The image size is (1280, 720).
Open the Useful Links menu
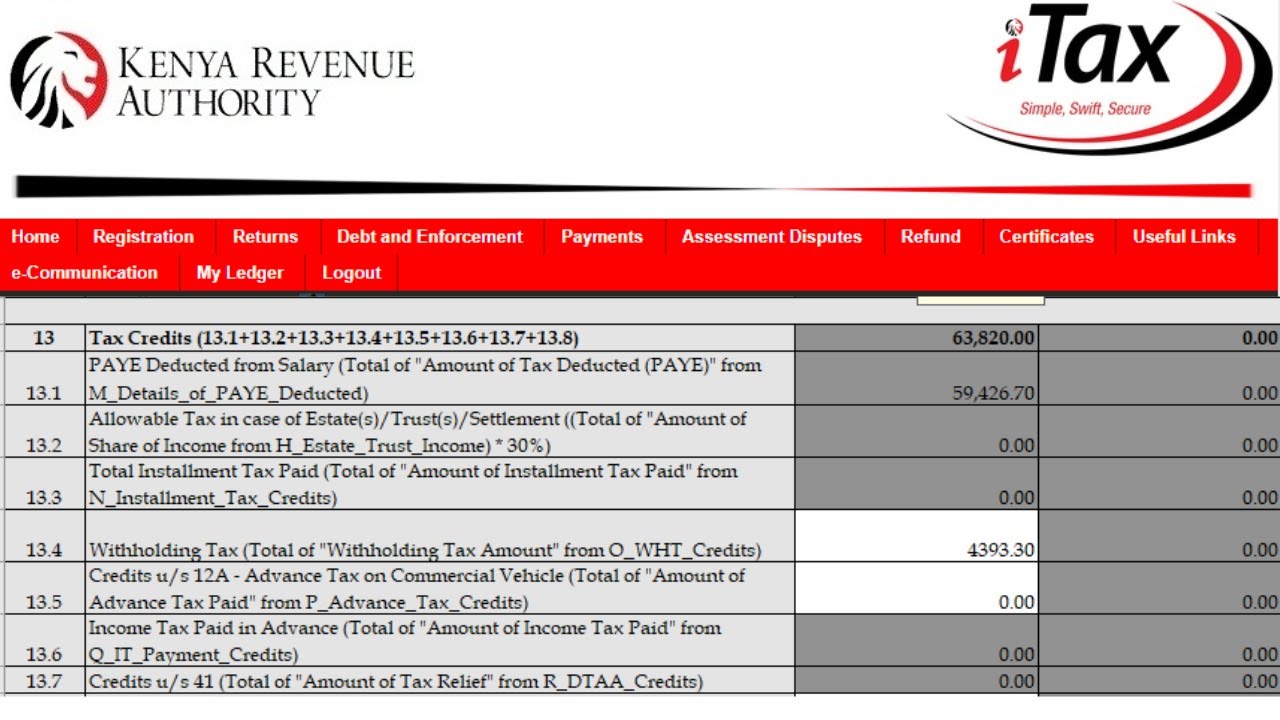(1185, 237)
